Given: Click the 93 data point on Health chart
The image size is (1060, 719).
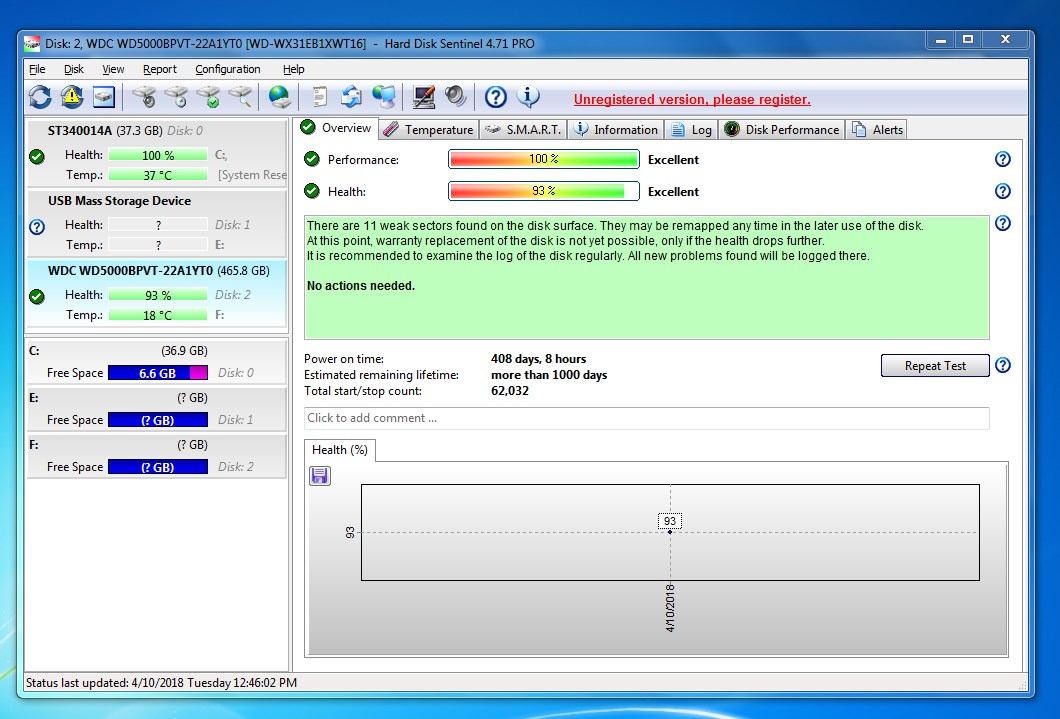Looking at the screenshot, I should (x=670, y=532).
